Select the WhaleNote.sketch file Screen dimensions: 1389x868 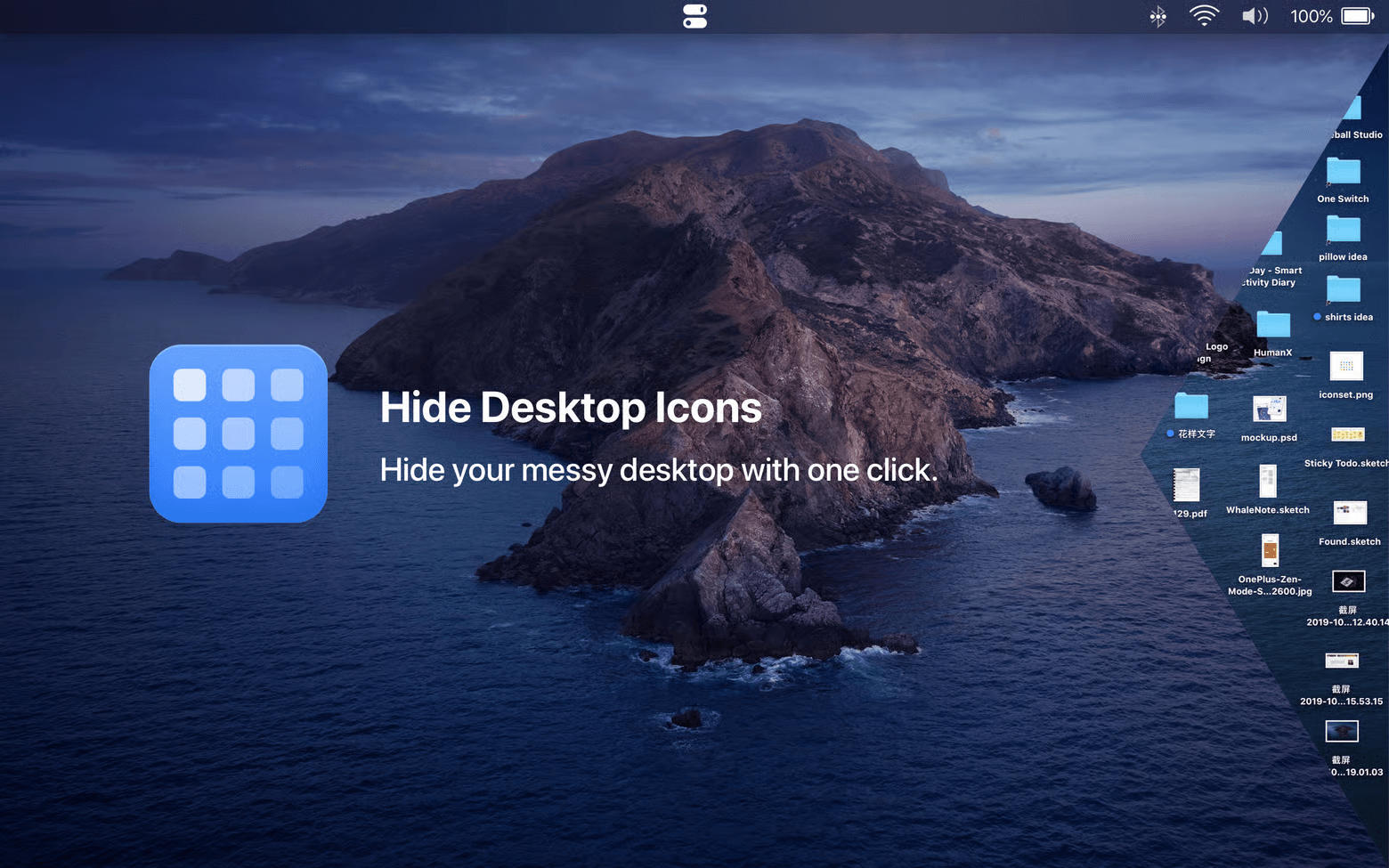(1268, 482)
